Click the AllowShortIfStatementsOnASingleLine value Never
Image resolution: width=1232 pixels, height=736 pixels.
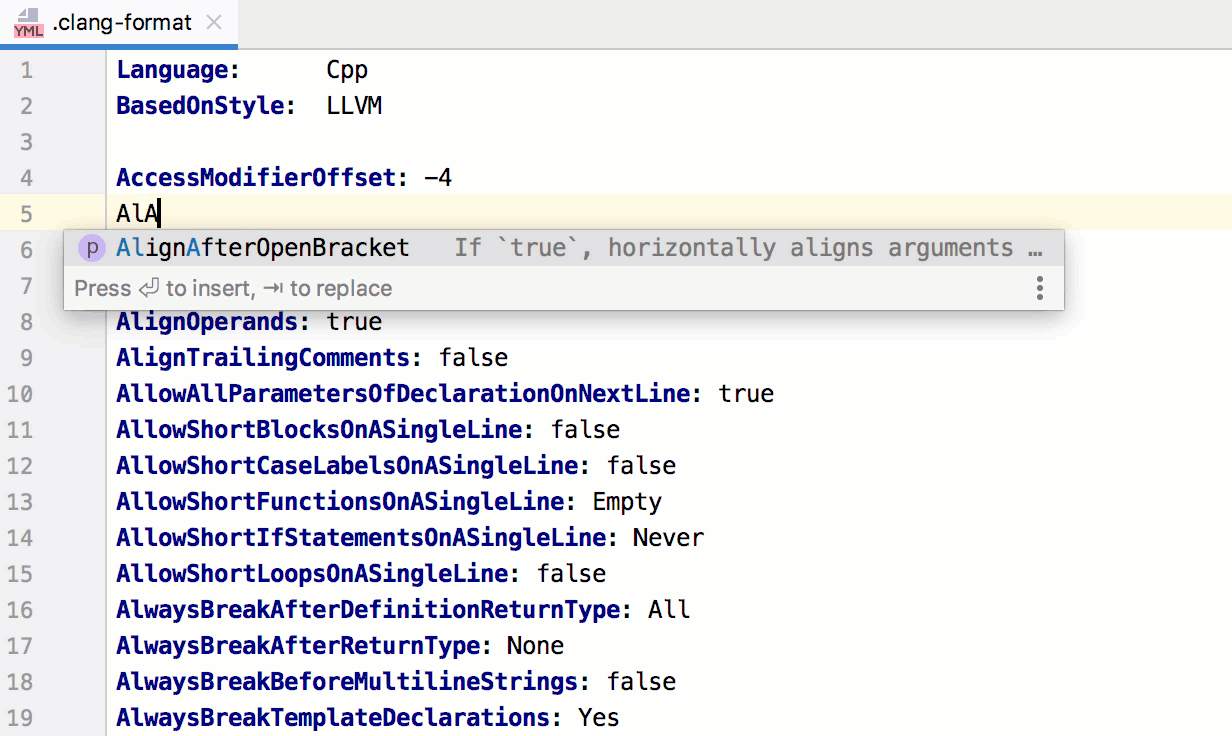pos(668,538)
